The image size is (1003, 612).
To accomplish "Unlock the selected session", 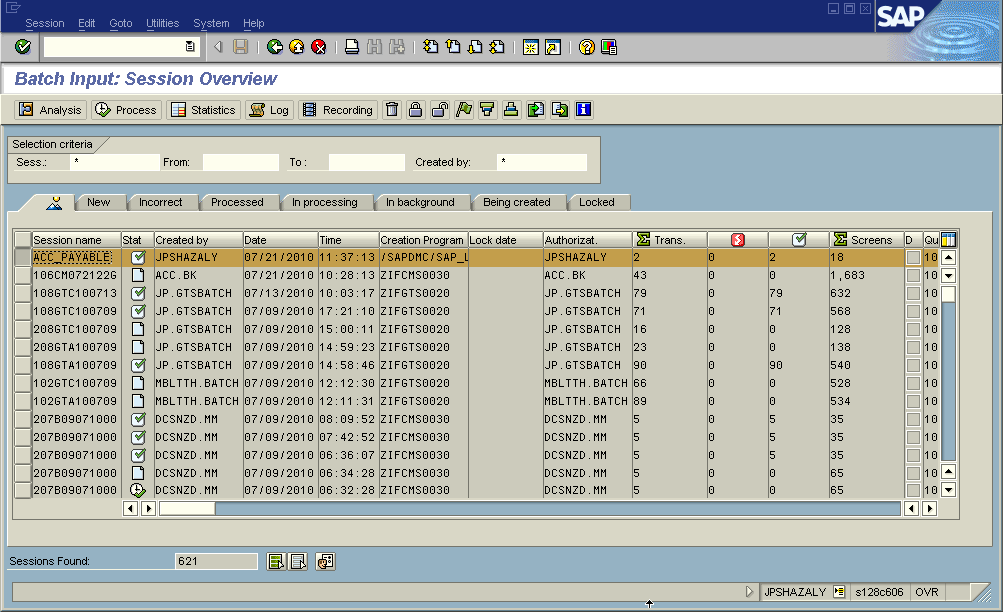I will click(x=439, y=110).
